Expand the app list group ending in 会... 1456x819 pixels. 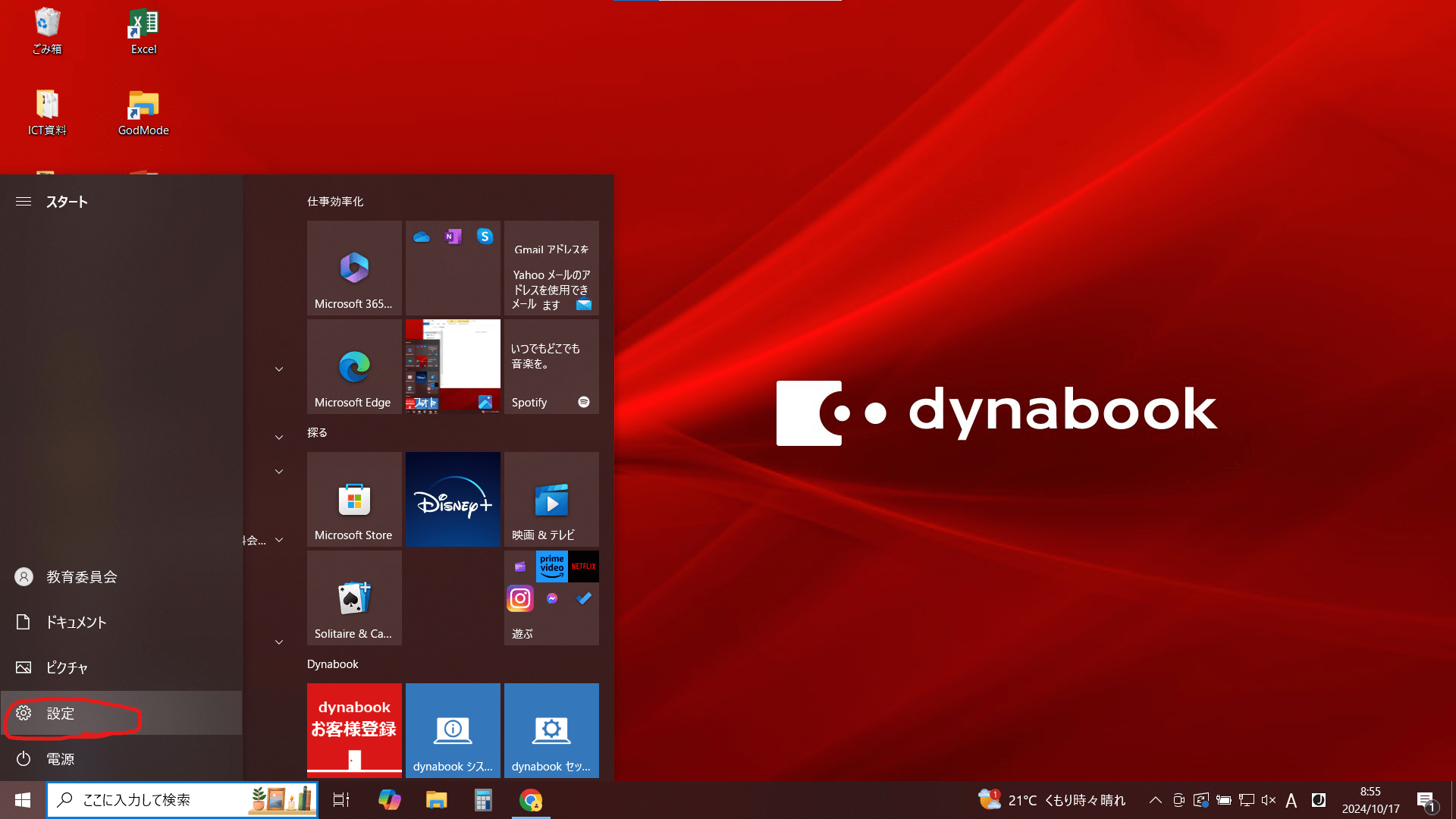(x=279, y=540)
